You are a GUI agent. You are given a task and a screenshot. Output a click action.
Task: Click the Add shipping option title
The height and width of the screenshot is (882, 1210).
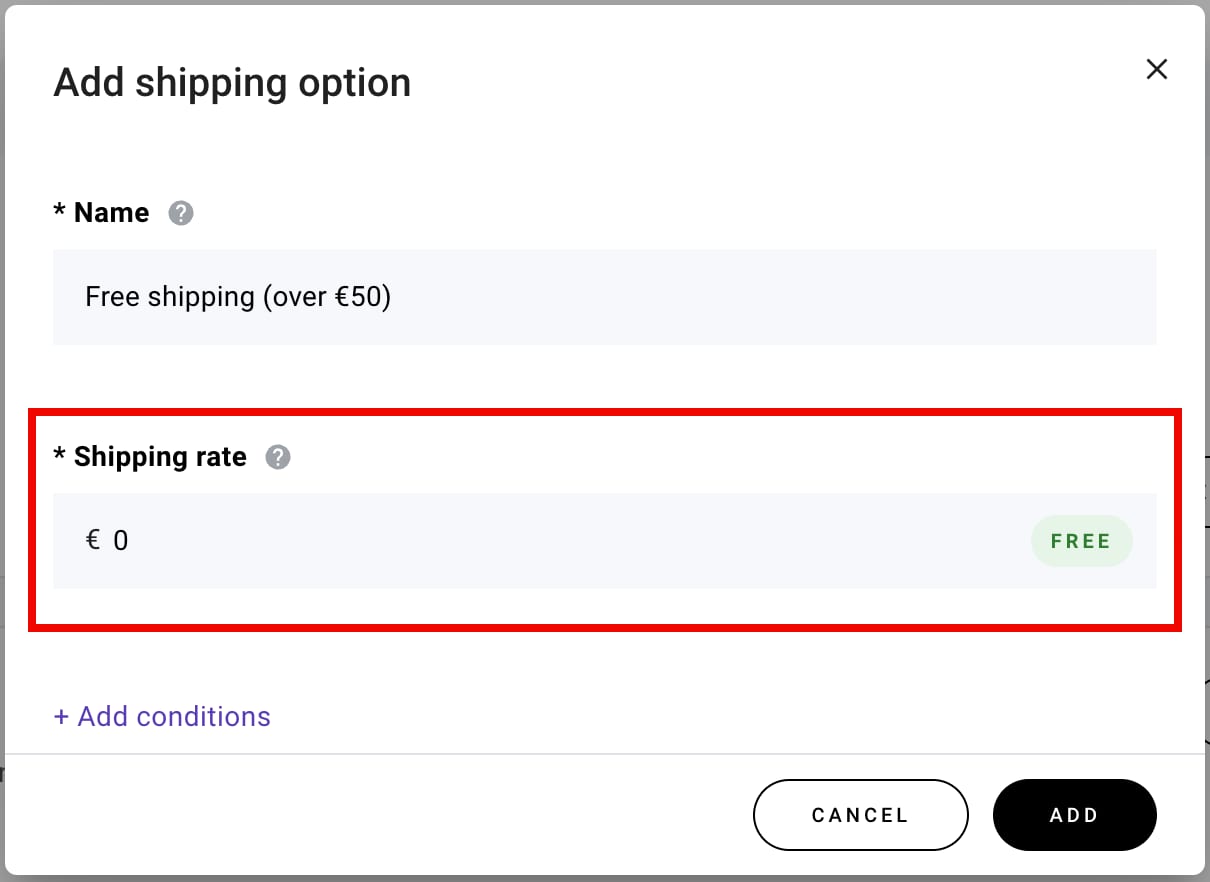232,82
